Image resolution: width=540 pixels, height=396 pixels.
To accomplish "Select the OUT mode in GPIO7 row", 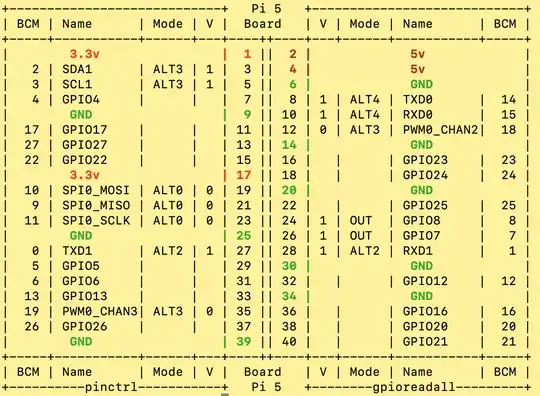I will tap(361, 236).
